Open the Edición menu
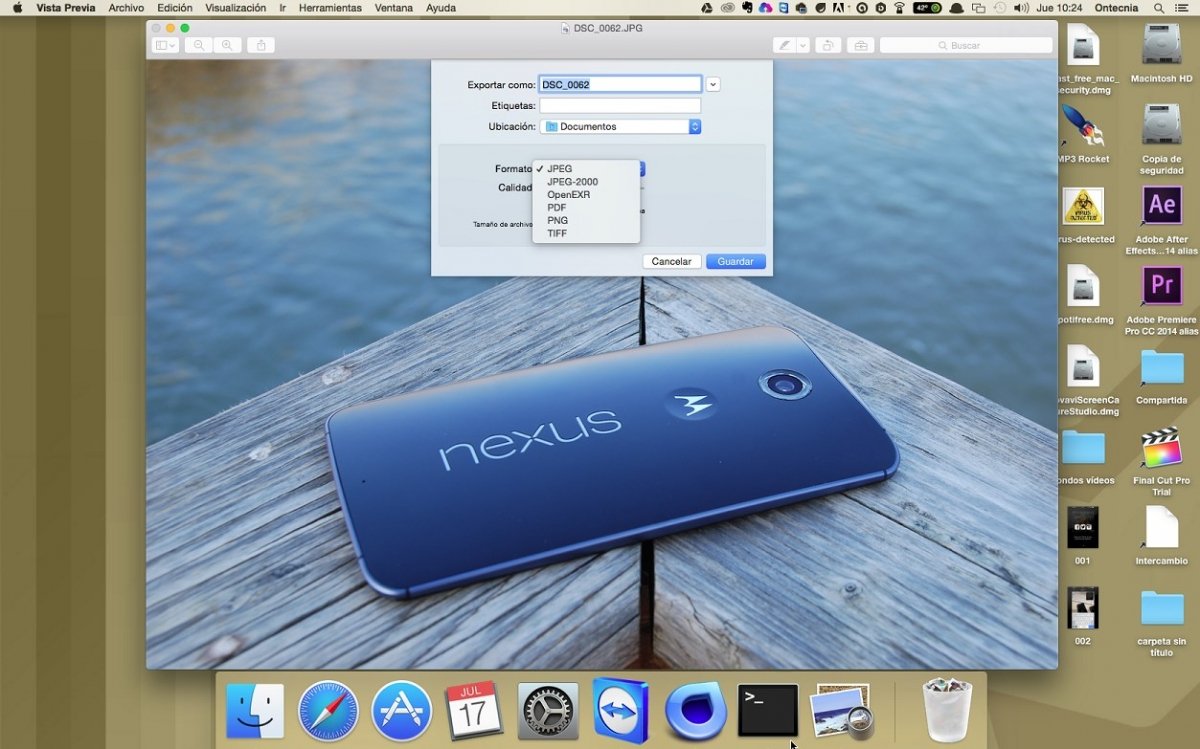 pos(175,8)
